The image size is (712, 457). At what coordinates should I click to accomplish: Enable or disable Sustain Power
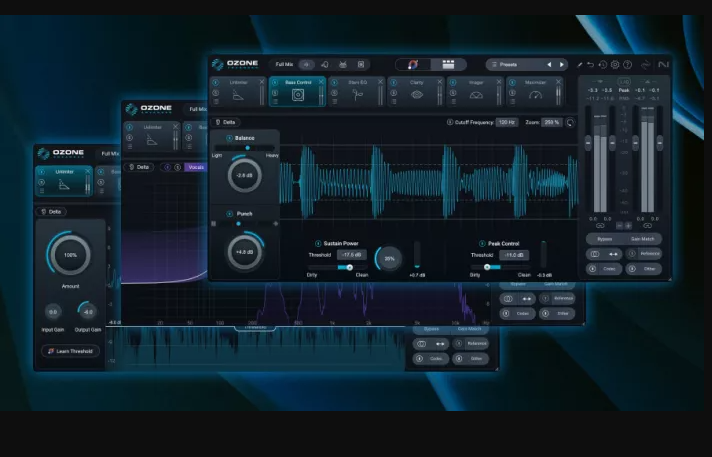(318, 243)
